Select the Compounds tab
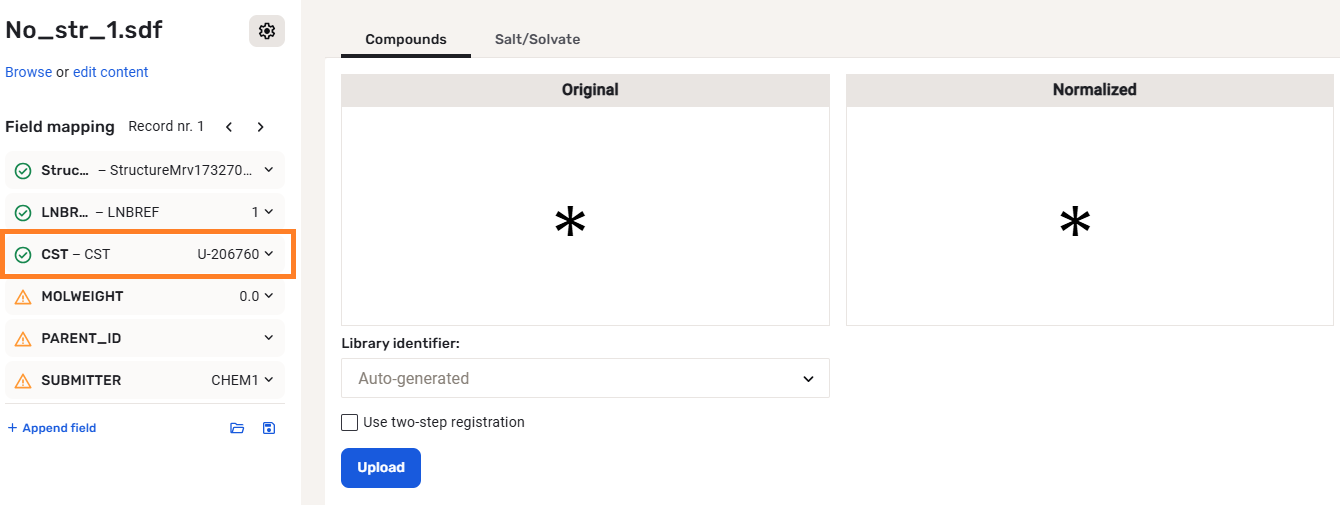 [406, 40]
